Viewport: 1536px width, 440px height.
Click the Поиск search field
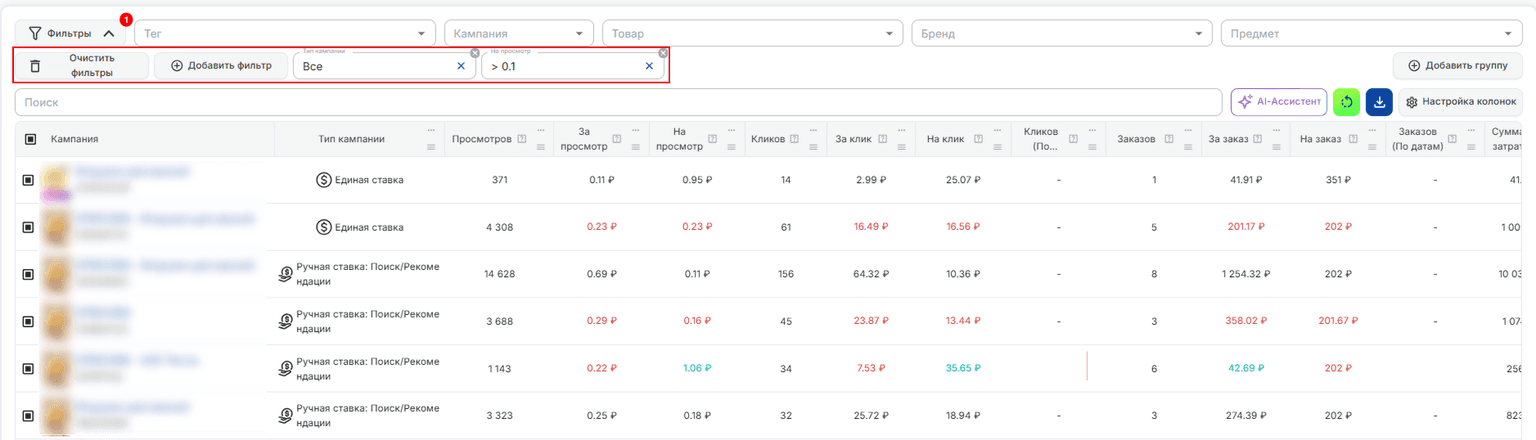(x=619, y=102)
